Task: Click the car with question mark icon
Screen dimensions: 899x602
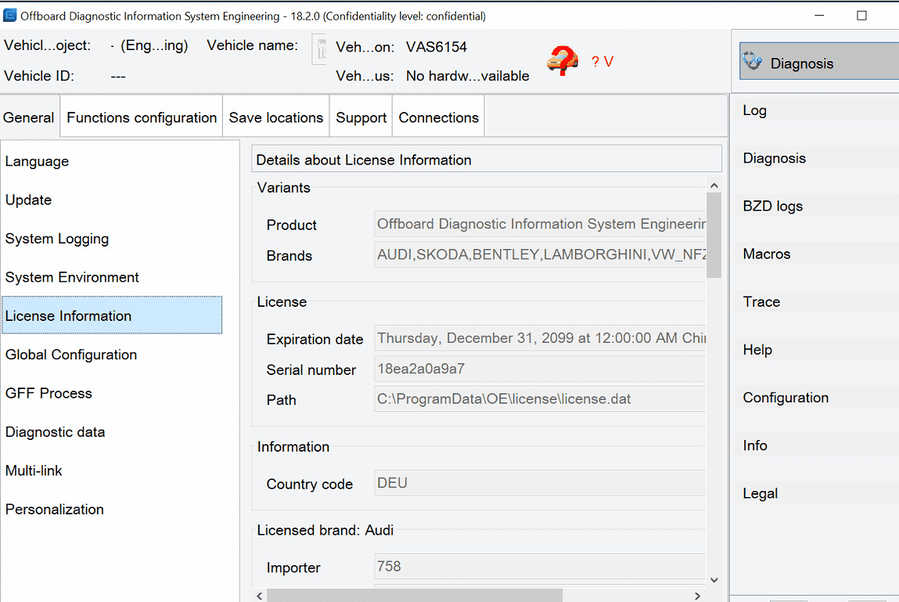Action: pos(562,61)
